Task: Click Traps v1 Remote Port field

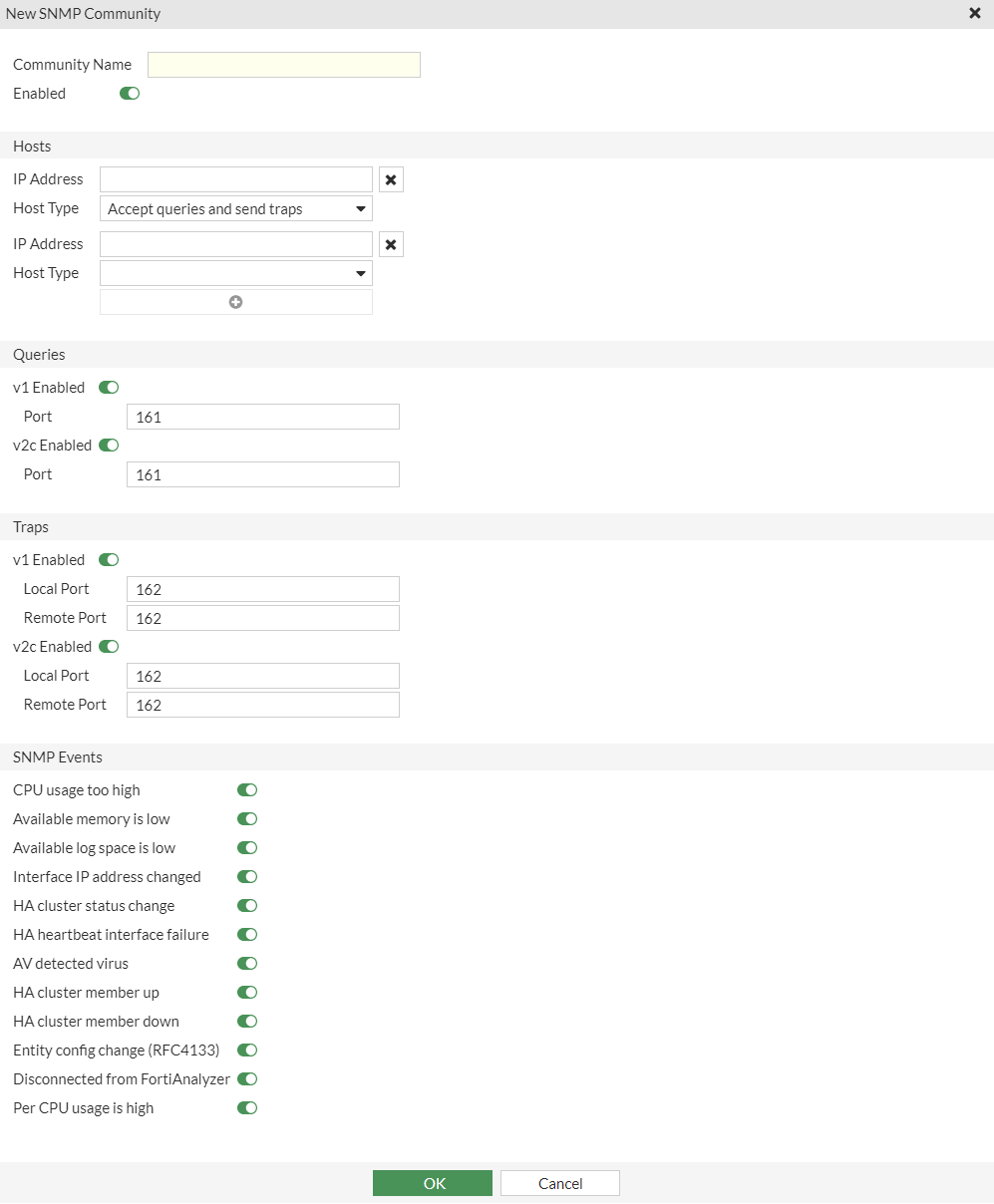Action: click(x=263, y=618)
